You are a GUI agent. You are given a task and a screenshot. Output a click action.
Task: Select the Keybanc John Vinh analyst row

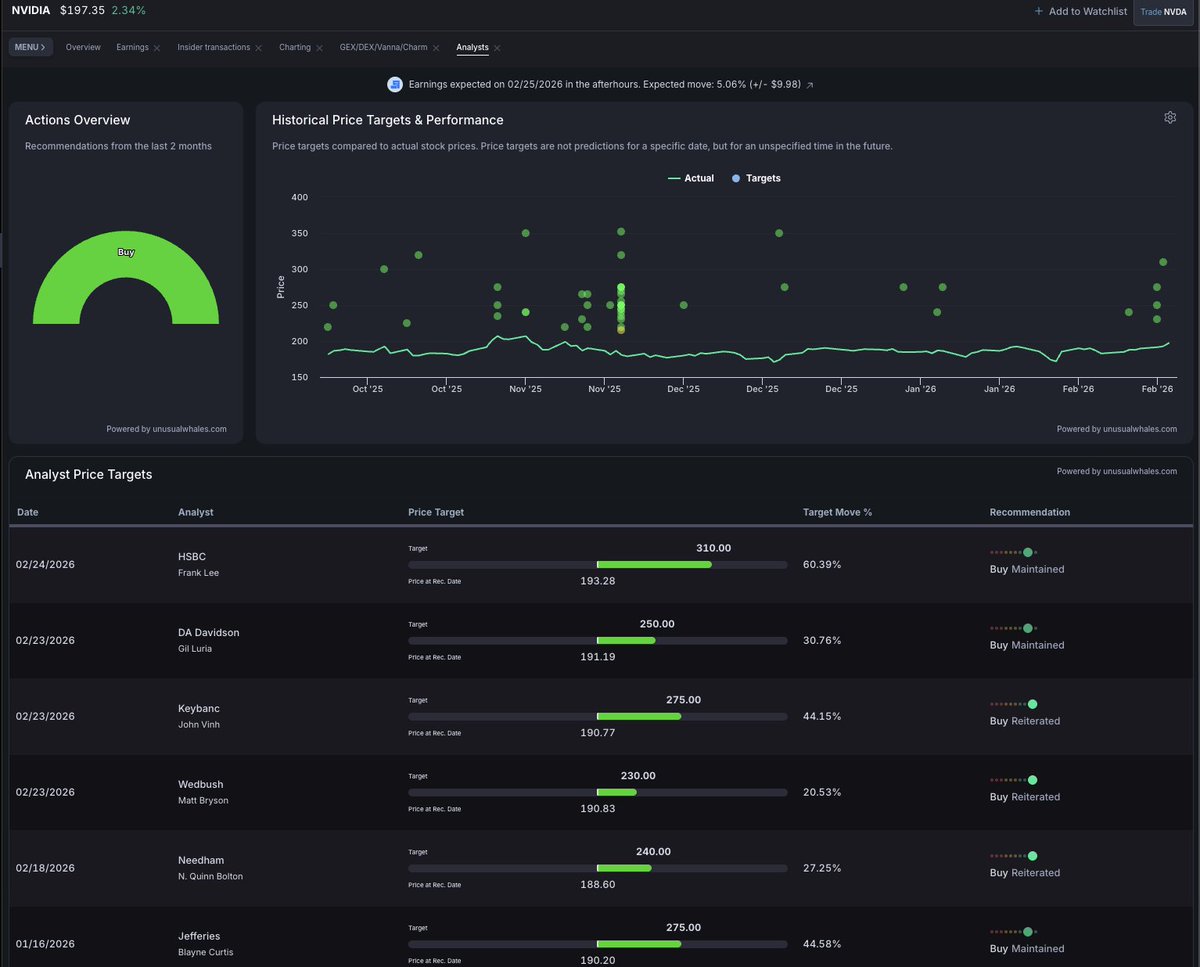(x=198, y=716)
